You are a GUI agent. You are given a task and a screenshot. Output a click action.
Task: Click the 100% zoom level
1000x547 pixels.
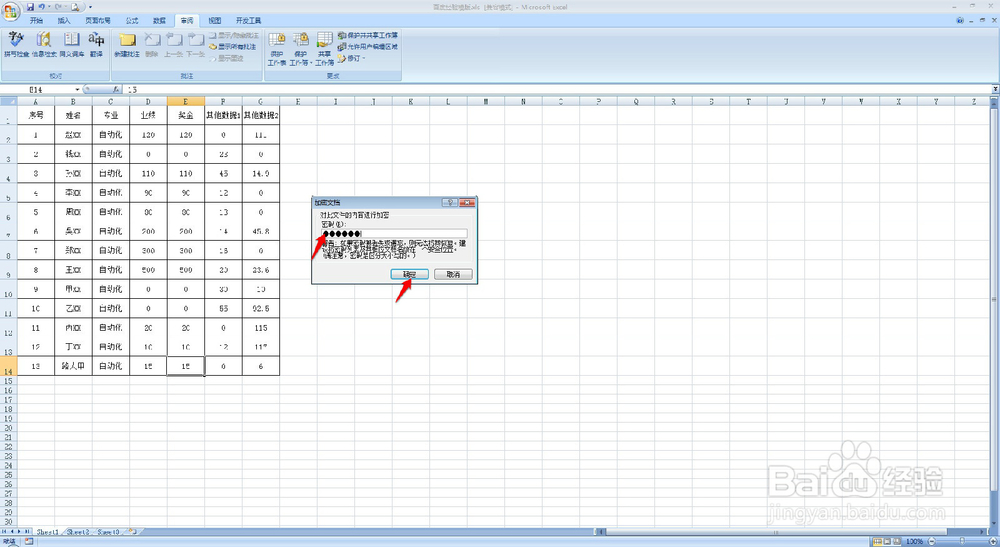(x=915, y=541)
